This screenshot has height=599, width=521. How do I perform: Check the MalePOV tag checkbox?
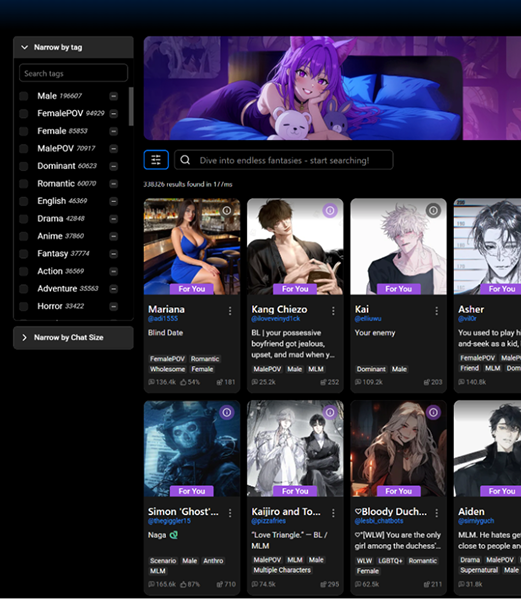[24, 149]
